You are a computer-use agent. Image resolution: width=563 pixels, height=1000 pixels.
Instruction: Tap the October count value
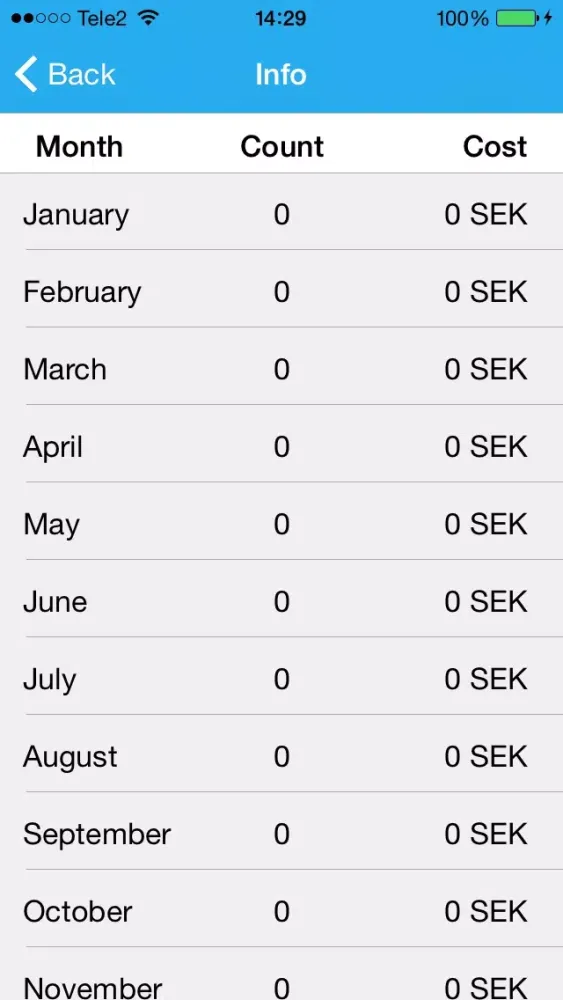point(282,911)
